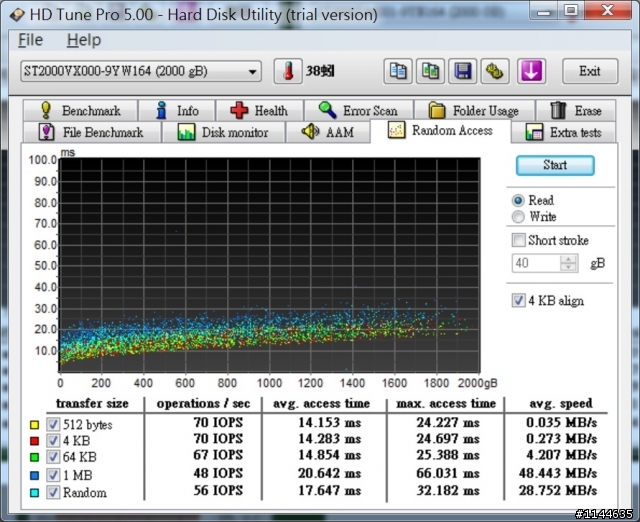Click the random access scatter graph
This screenshot has width=640, height=522.
tap(269, 265)
